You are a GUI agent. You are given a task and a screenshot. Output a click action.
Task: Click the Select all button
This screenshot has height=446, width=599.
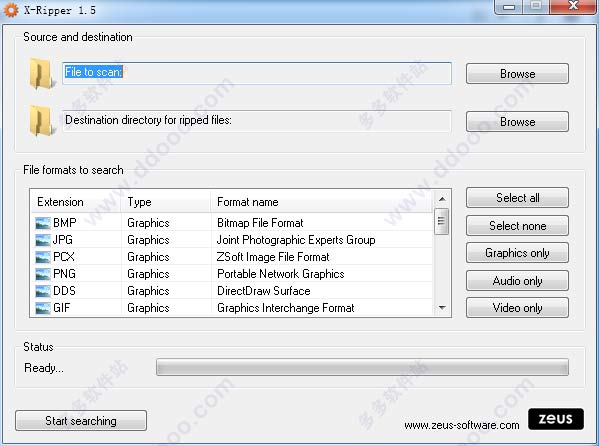[517, 198]
